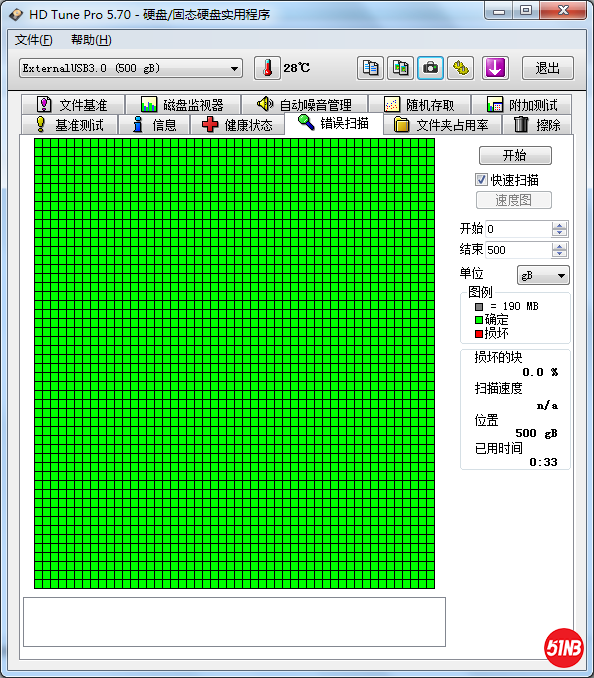Decrease the 开始 value with down arrow
Viewport: 594px width, 678px height.
559,233
